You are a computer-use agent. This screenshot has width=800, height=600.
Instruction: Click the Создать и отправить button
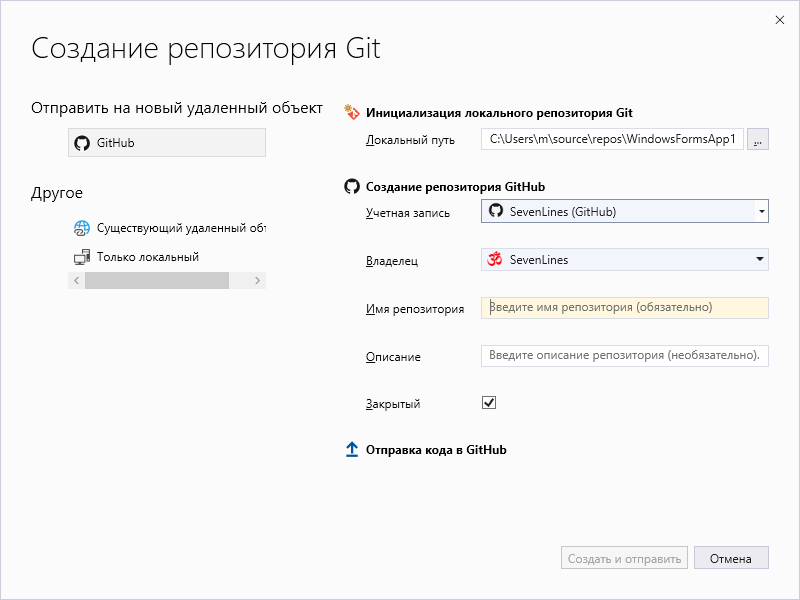coord(624,558)
